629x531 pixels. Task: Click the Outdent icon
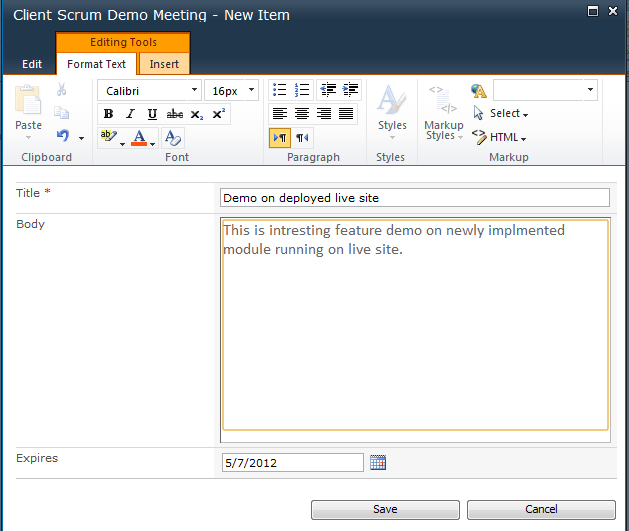tap(329, 89)
